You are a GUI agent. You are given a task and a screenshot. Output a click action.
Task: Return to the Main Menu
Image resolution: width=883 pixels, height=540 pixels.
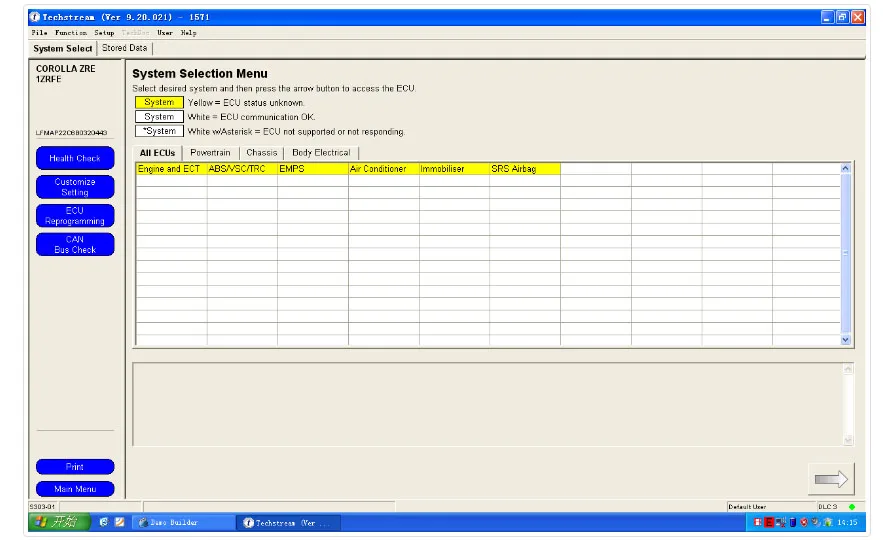click(x=75, y=489)
